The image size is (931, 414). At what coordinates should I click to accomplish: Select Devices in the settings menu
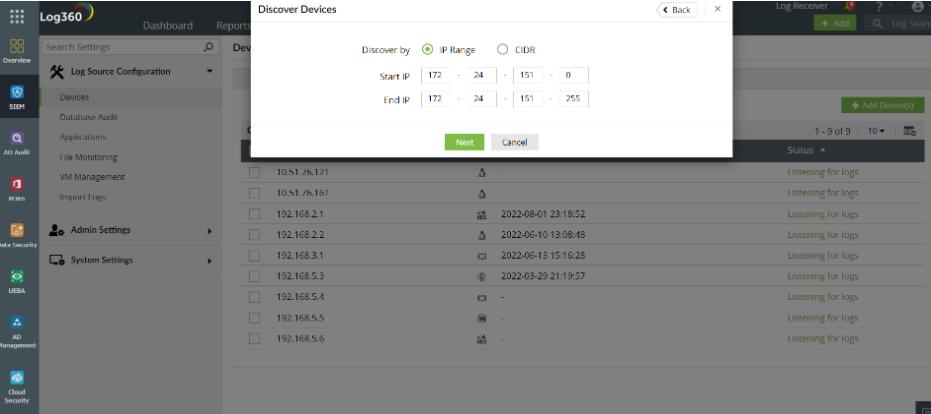(x=74, y=97)
